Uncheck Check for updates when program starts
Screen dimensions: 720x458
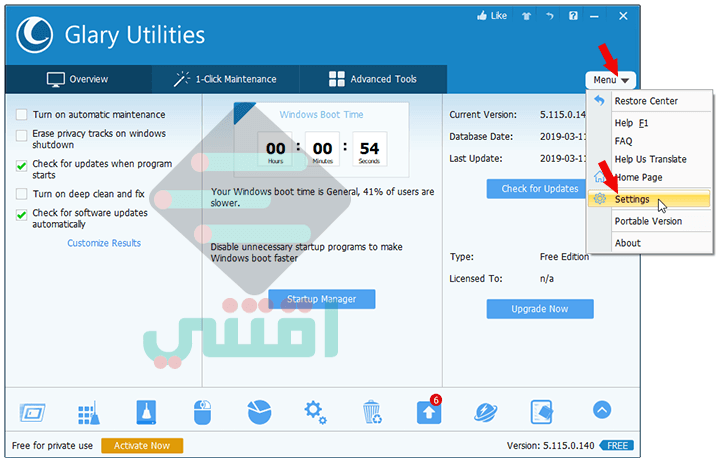coord(22,166)
